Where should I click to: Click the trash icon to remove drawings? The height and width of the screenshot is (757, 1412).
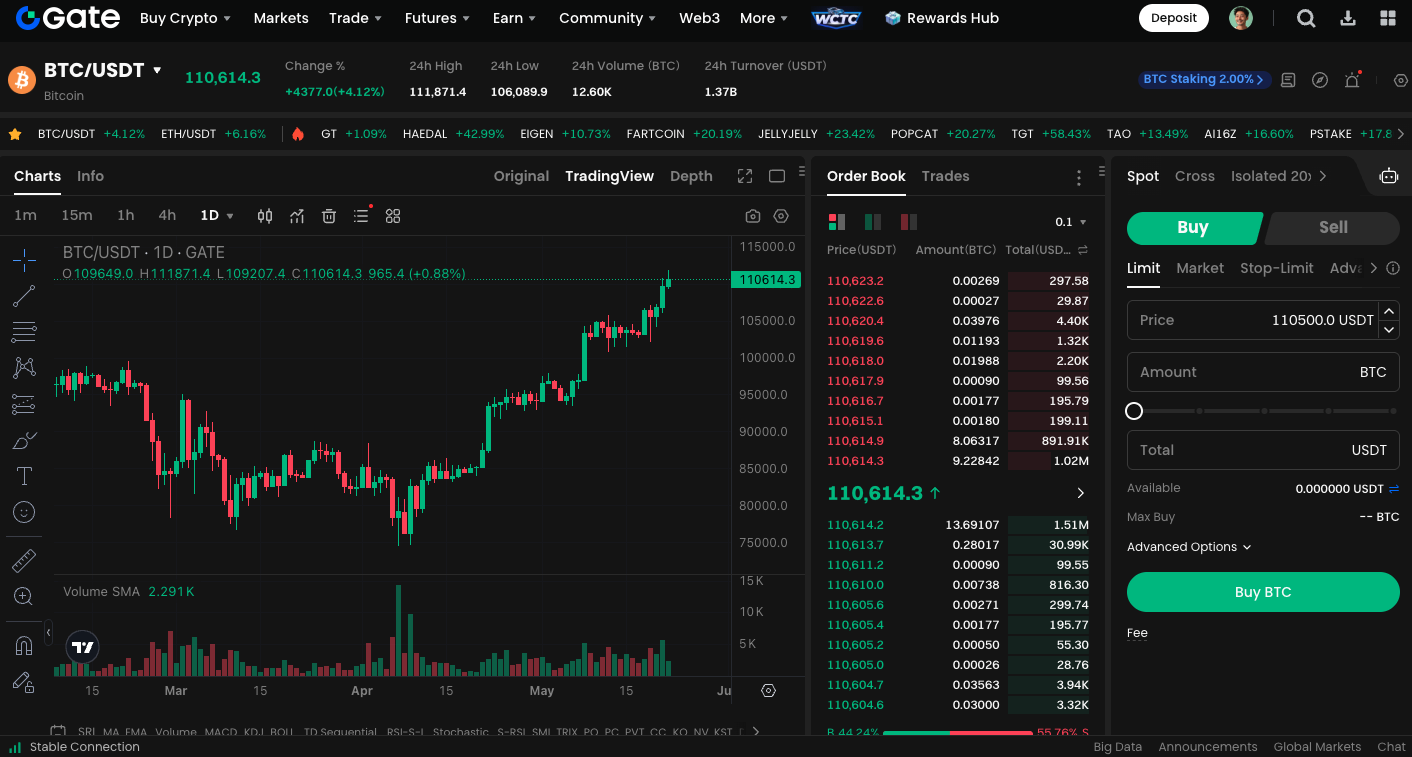point(329,216)
